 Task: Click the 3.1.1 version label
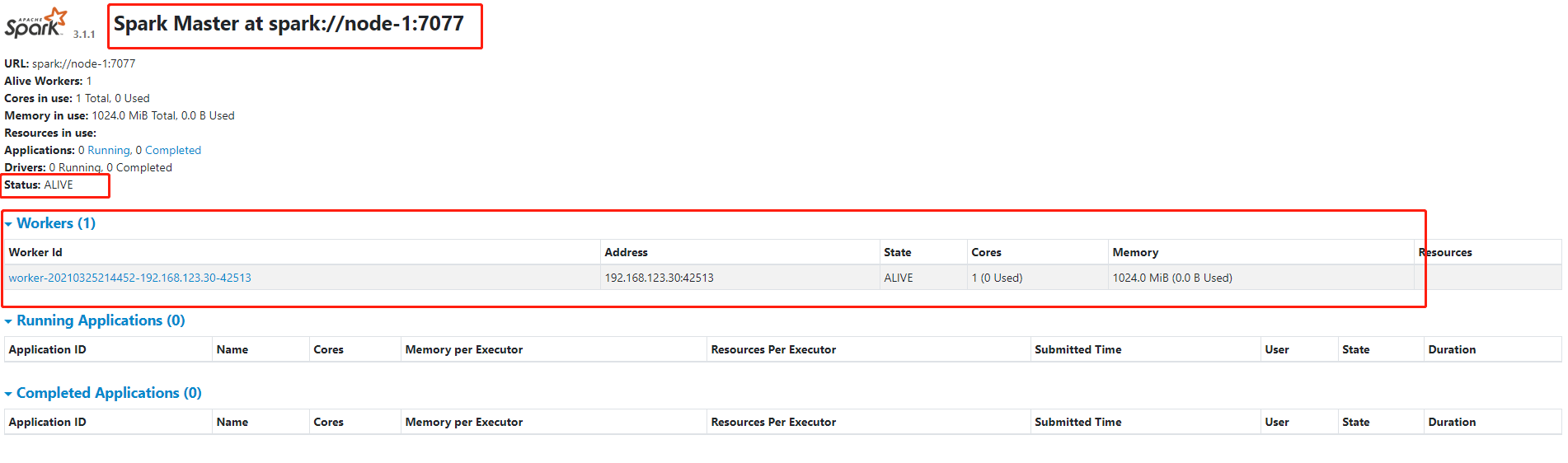84,35
